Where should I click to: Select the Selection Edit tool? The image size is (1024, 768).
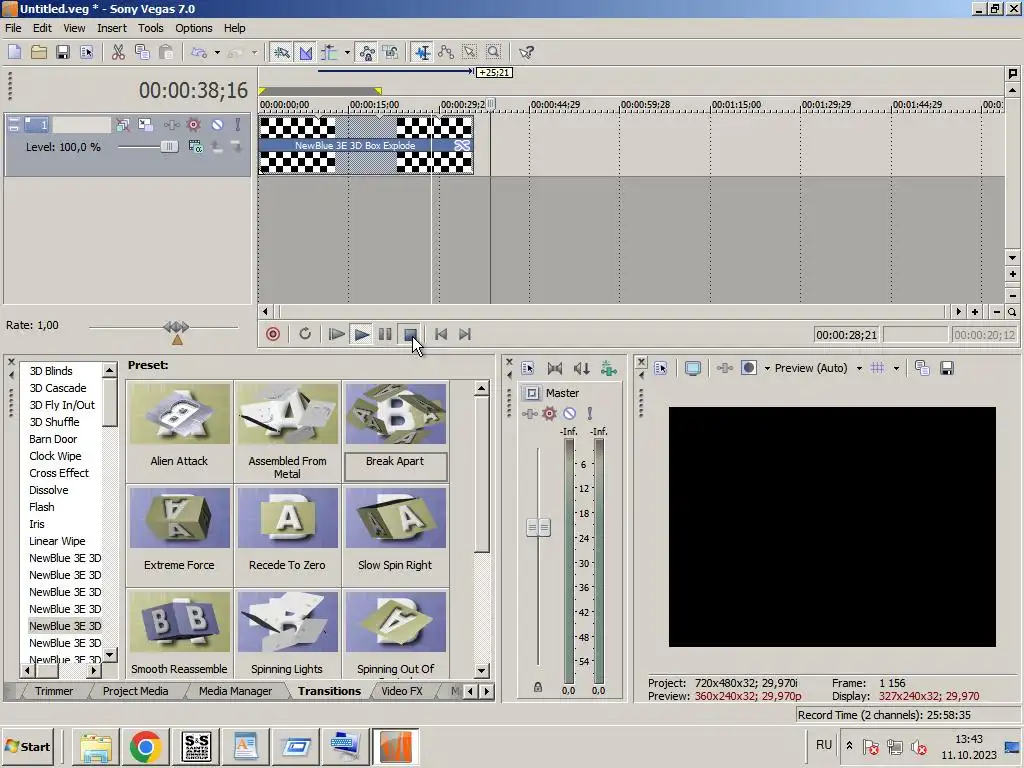(x=470, y=52)
